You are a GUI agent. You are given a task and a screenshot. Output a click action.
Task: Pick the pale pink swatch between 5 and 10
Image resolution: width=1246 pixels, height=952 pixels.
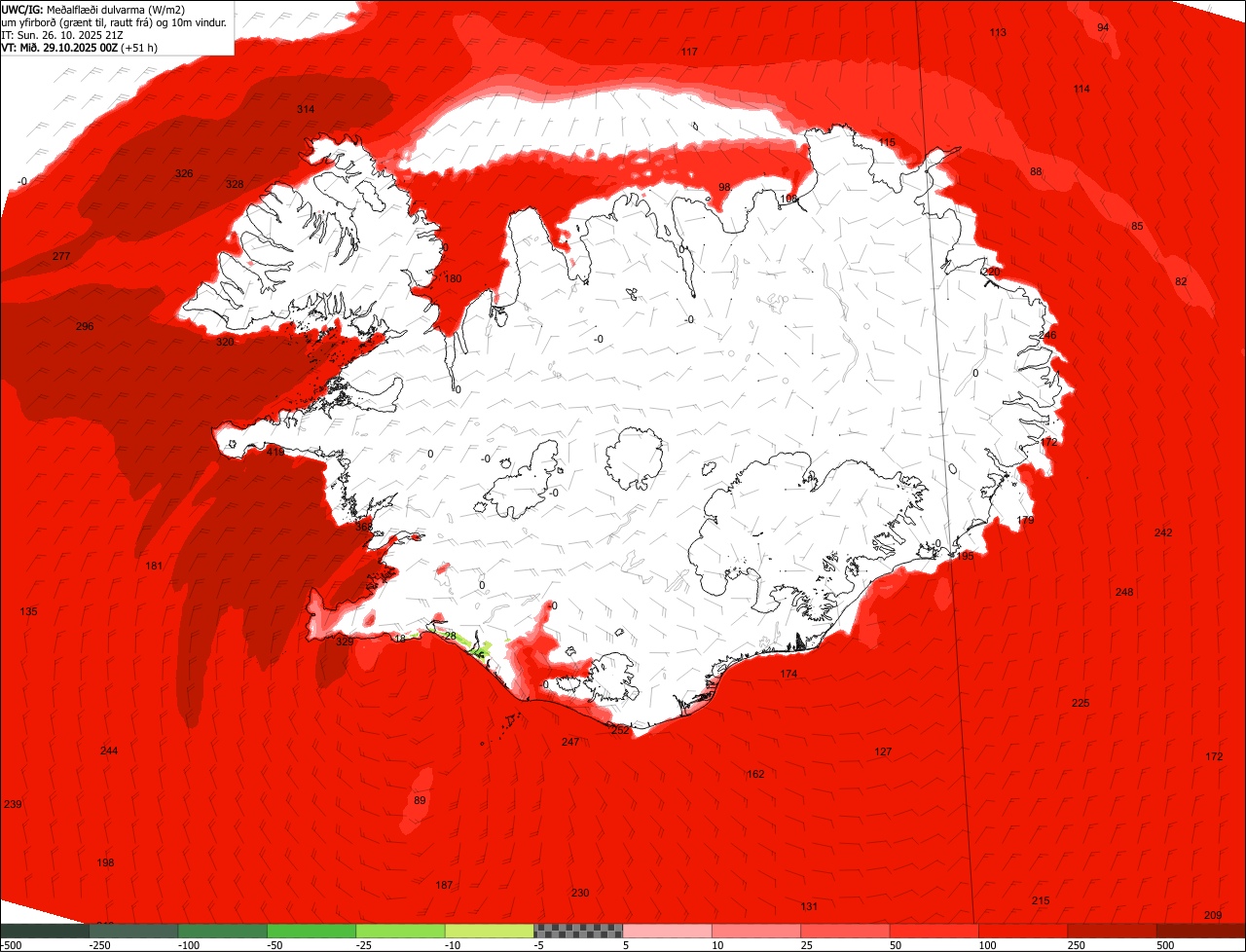(668, 931)
